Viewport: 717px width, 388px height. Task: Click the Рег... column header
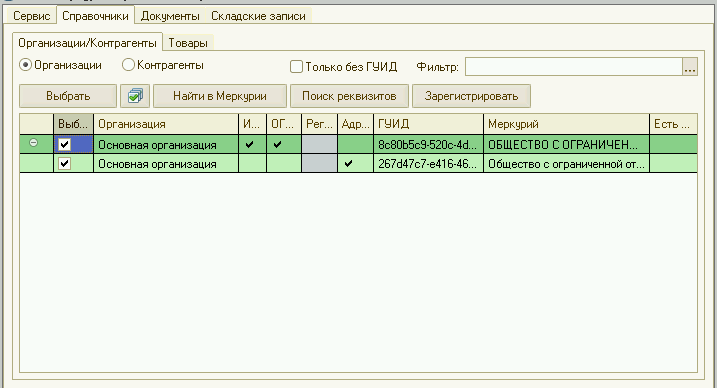319,124
